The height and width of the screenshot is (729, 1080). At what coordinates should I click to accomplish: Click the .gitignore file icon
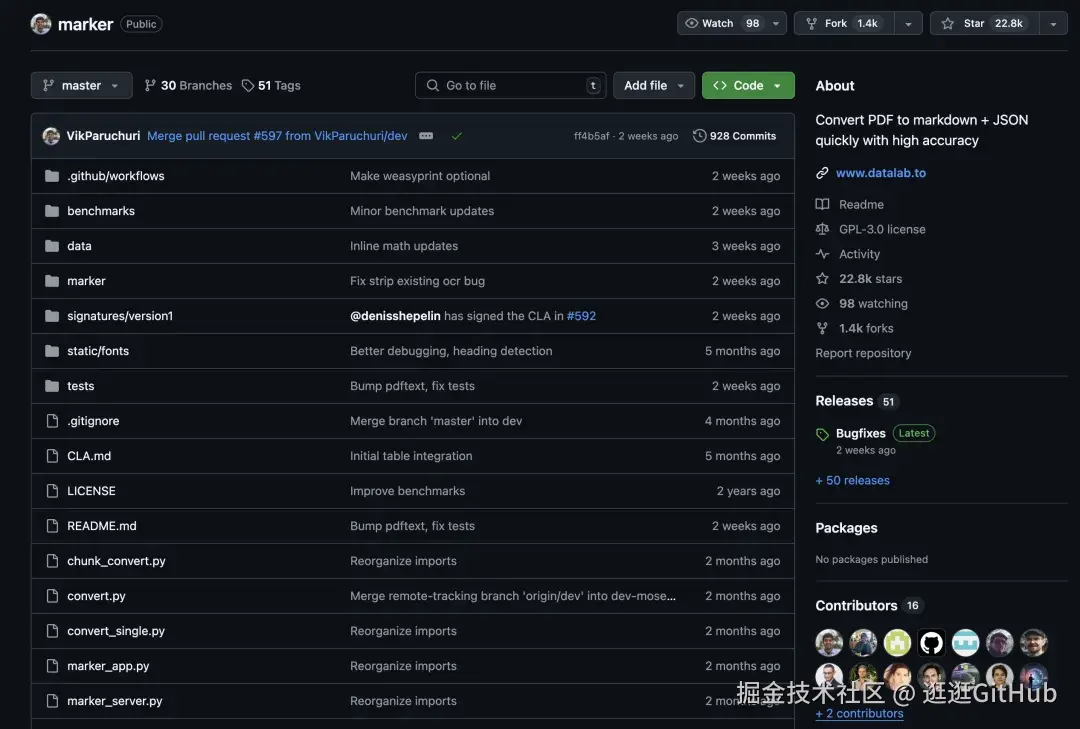pos(52,421)
